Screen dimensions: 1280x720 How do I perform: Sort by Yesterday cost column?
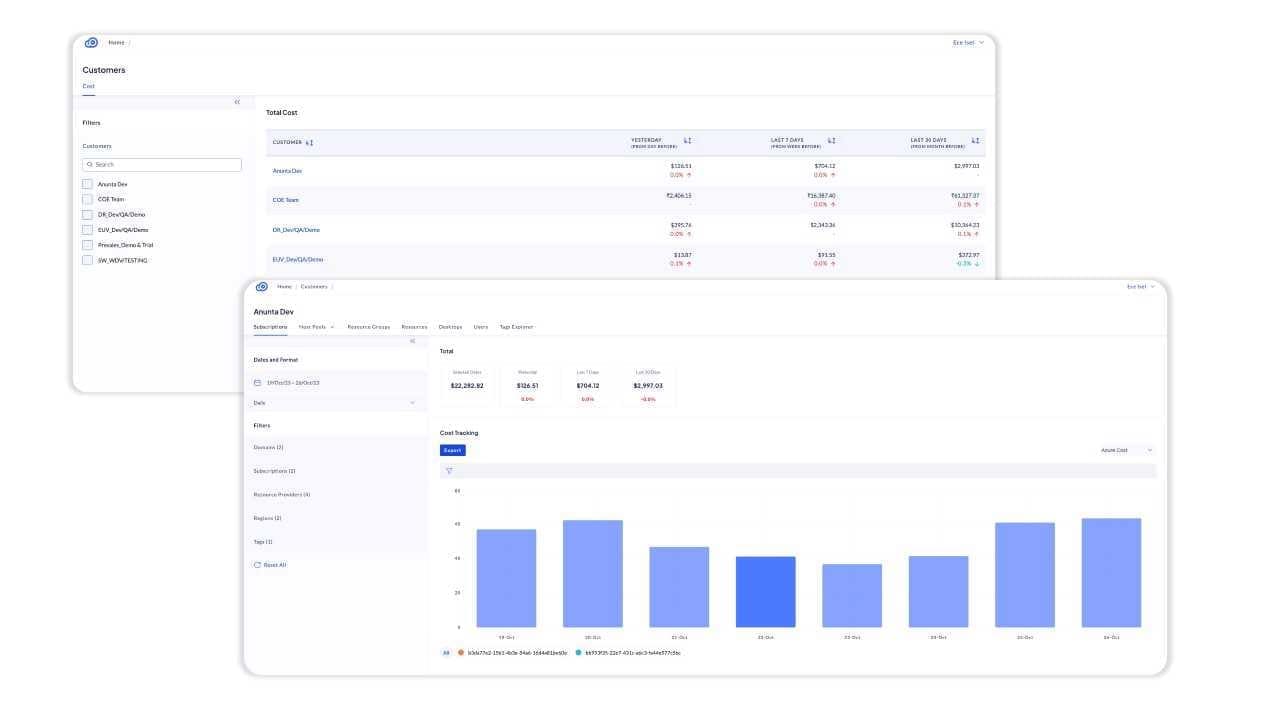[x=687, y=141]
